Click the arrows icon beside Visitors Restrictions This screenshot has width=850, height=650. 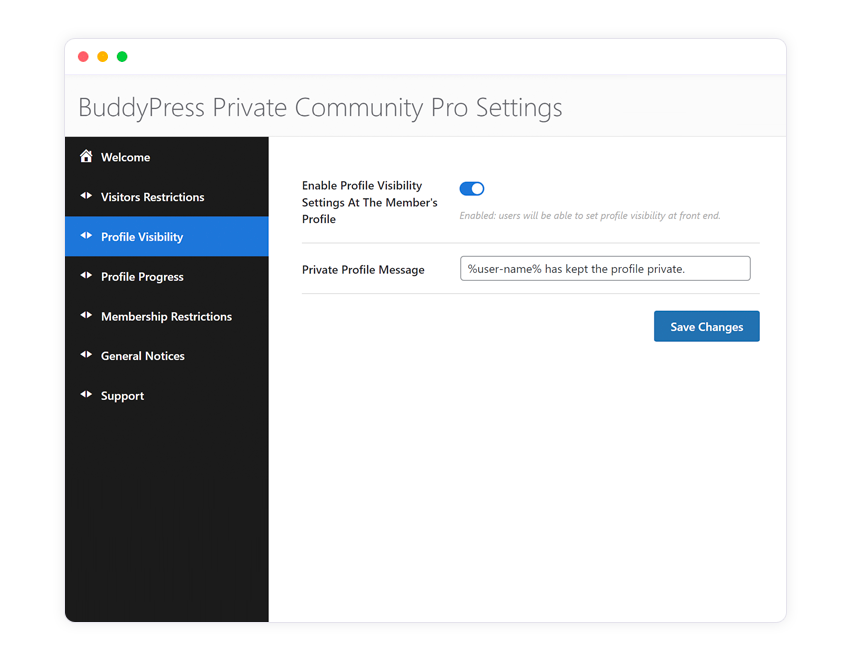click(x=86, y=196)
